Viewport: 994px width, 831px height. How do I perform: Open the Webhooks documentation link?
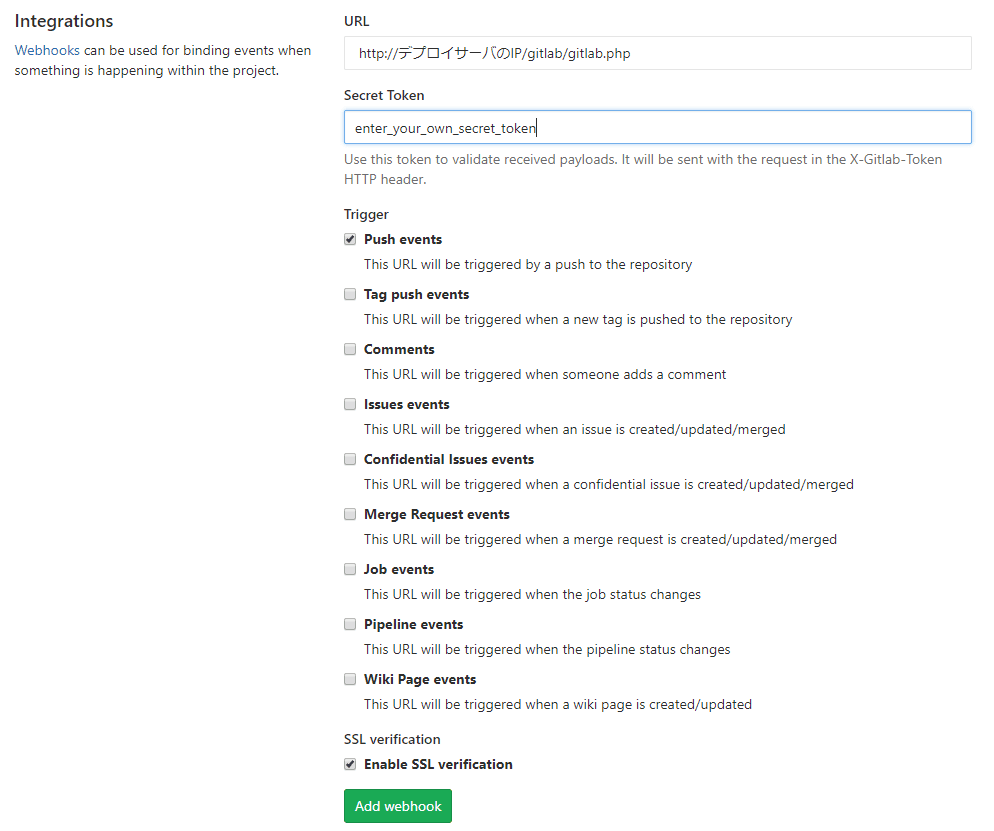point(46,50)
